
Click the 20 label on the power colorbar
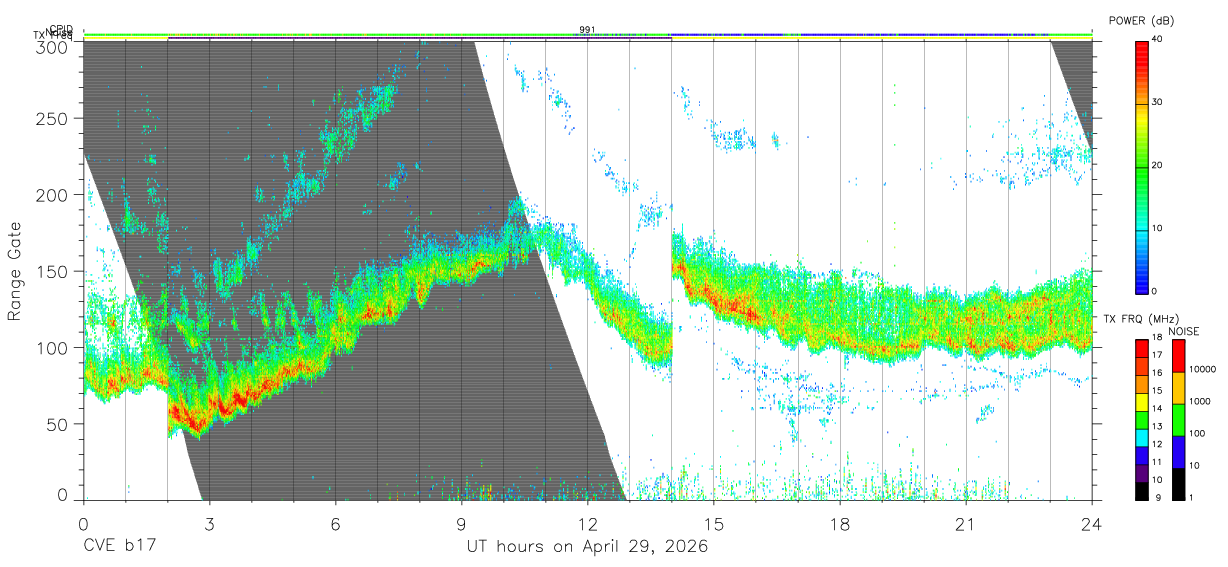click(1157, 165)
